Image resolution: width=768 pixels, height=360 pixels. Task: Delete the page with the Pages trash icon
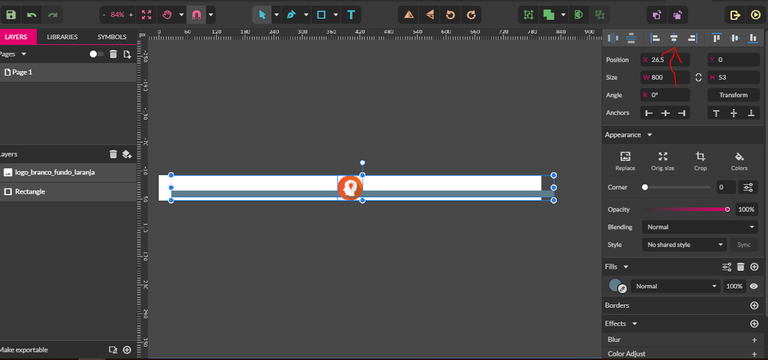pyautogui.click(x=113, y=54)
